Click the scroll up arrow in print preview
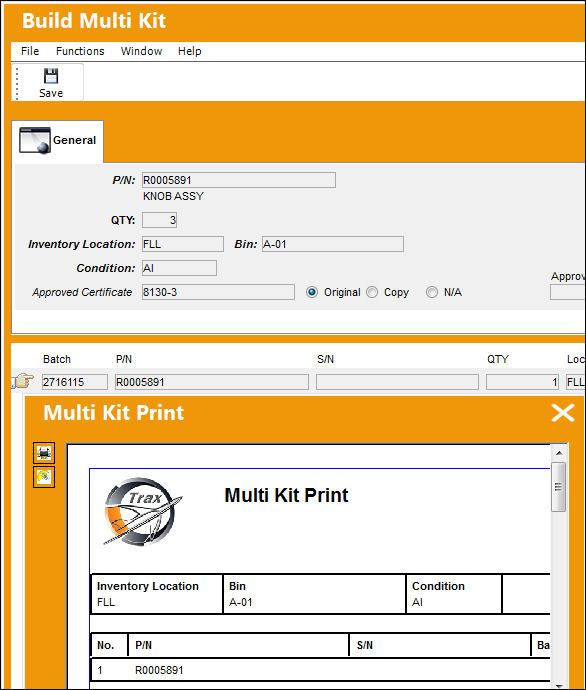Screen dimensions: 586x690 559,453
